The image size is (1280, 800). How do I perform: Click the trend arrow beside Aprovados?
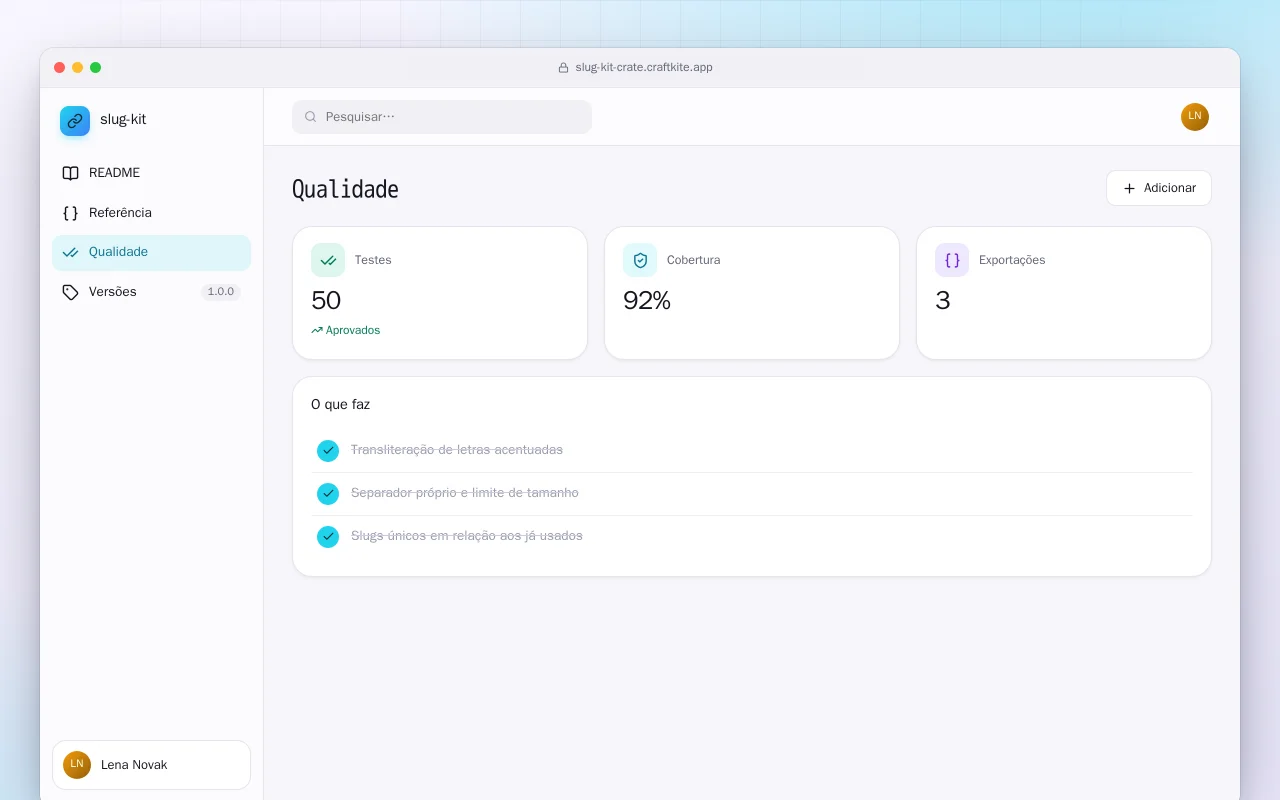click(317, 330)
